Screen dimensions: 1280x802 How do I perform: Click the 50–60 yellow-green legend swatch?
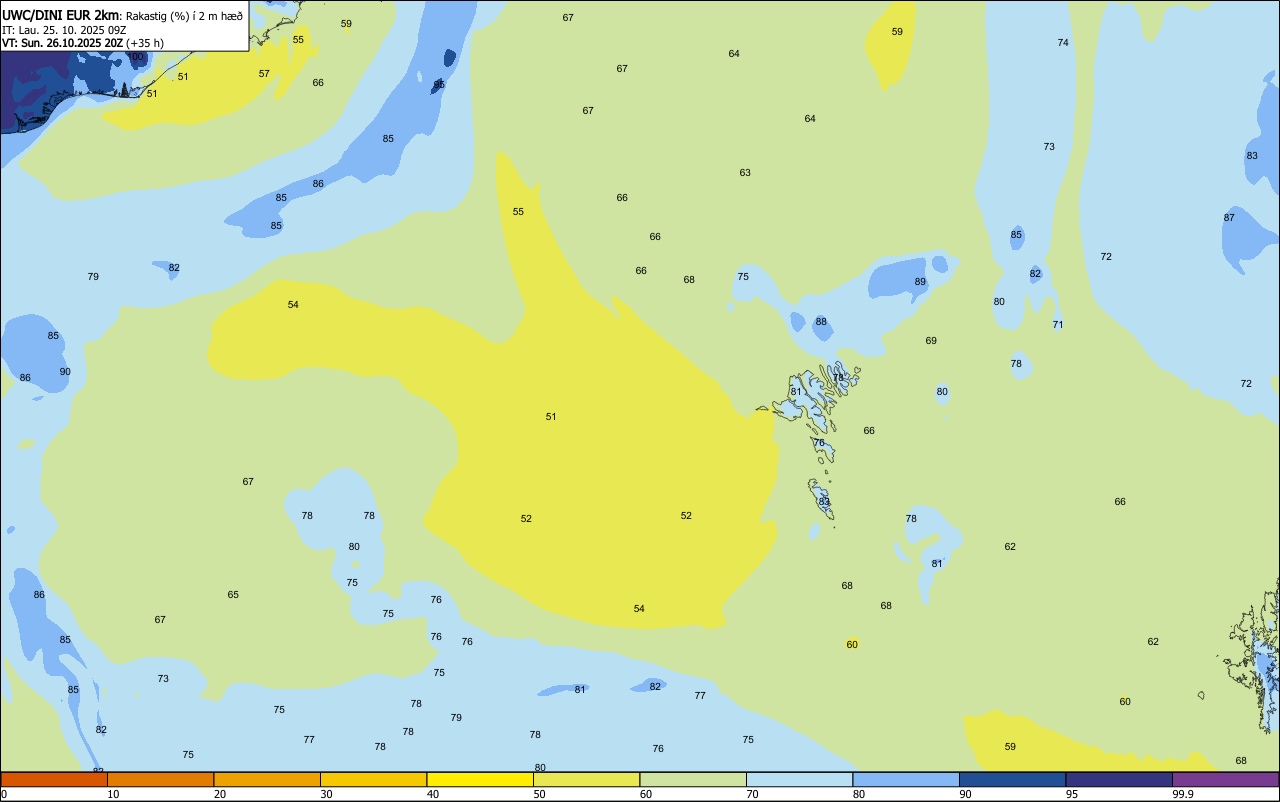[x=586, y=779]
